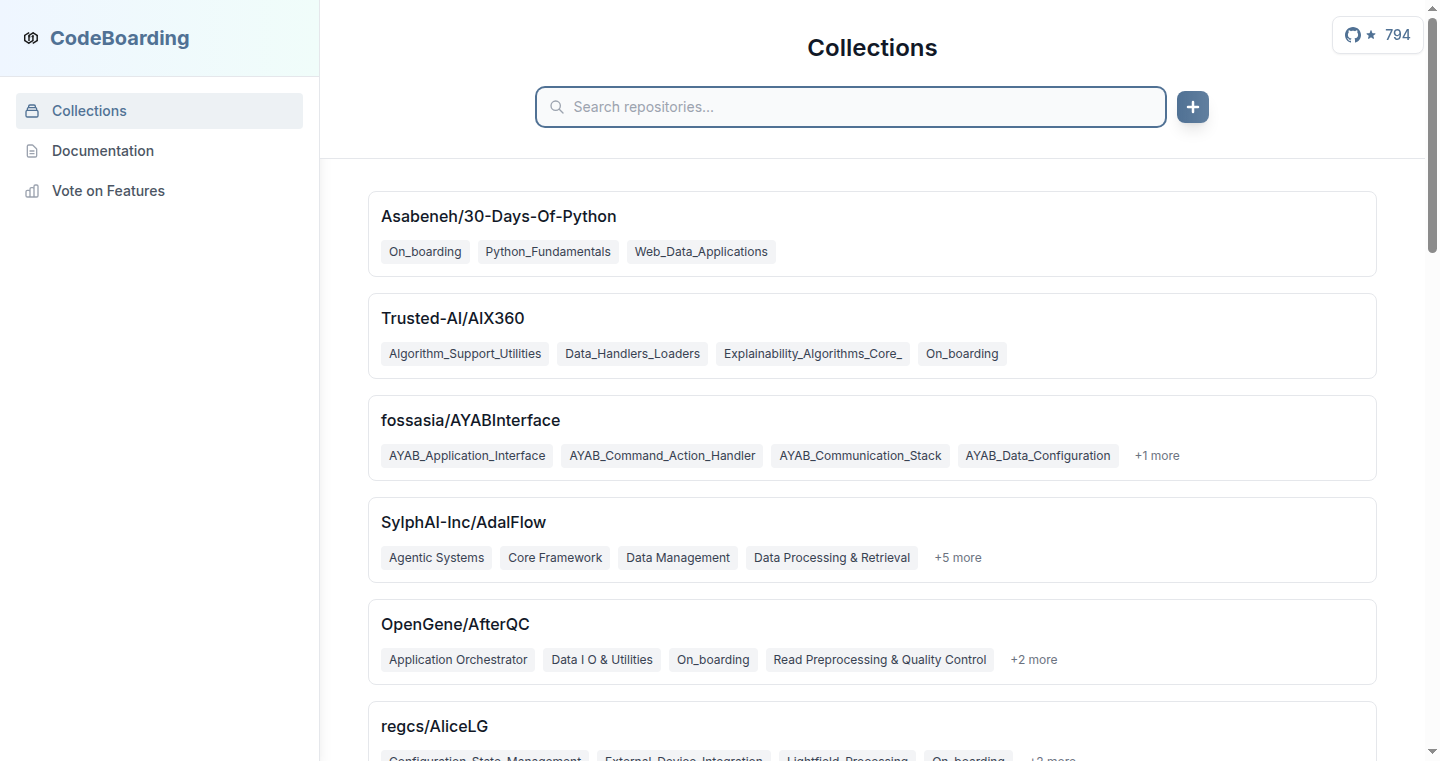This screenshot has height=761, width=1440.
Task: Open Collections in the sidebar
Action: (x=159, y=111)
